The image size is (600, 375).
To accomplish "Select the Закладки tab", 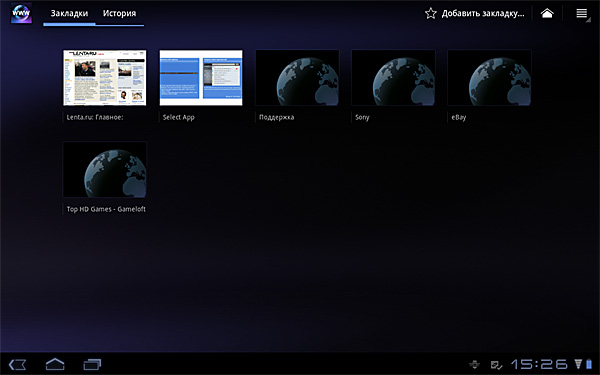I will pyautogui.click(x=69, y=13).
